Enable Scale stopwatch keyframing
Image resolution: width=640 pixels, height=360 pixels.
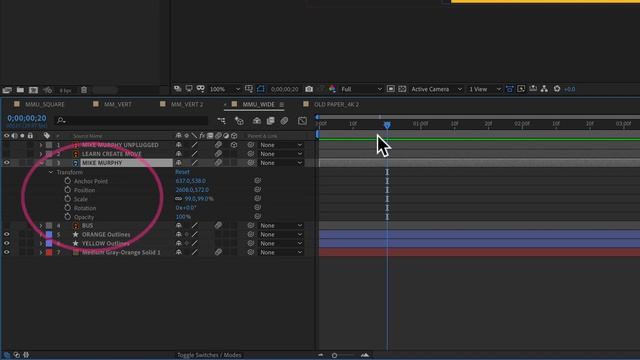pyautogui.click(x=68, y=199)
